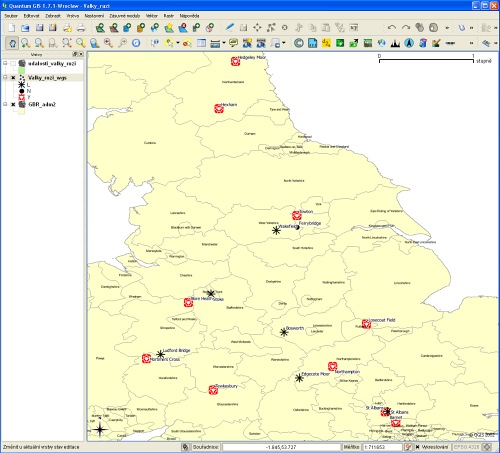Viewport: 500px width, 453px height.
Task: Select the Zoom Out magnifier tool
Action: (39, 43)
